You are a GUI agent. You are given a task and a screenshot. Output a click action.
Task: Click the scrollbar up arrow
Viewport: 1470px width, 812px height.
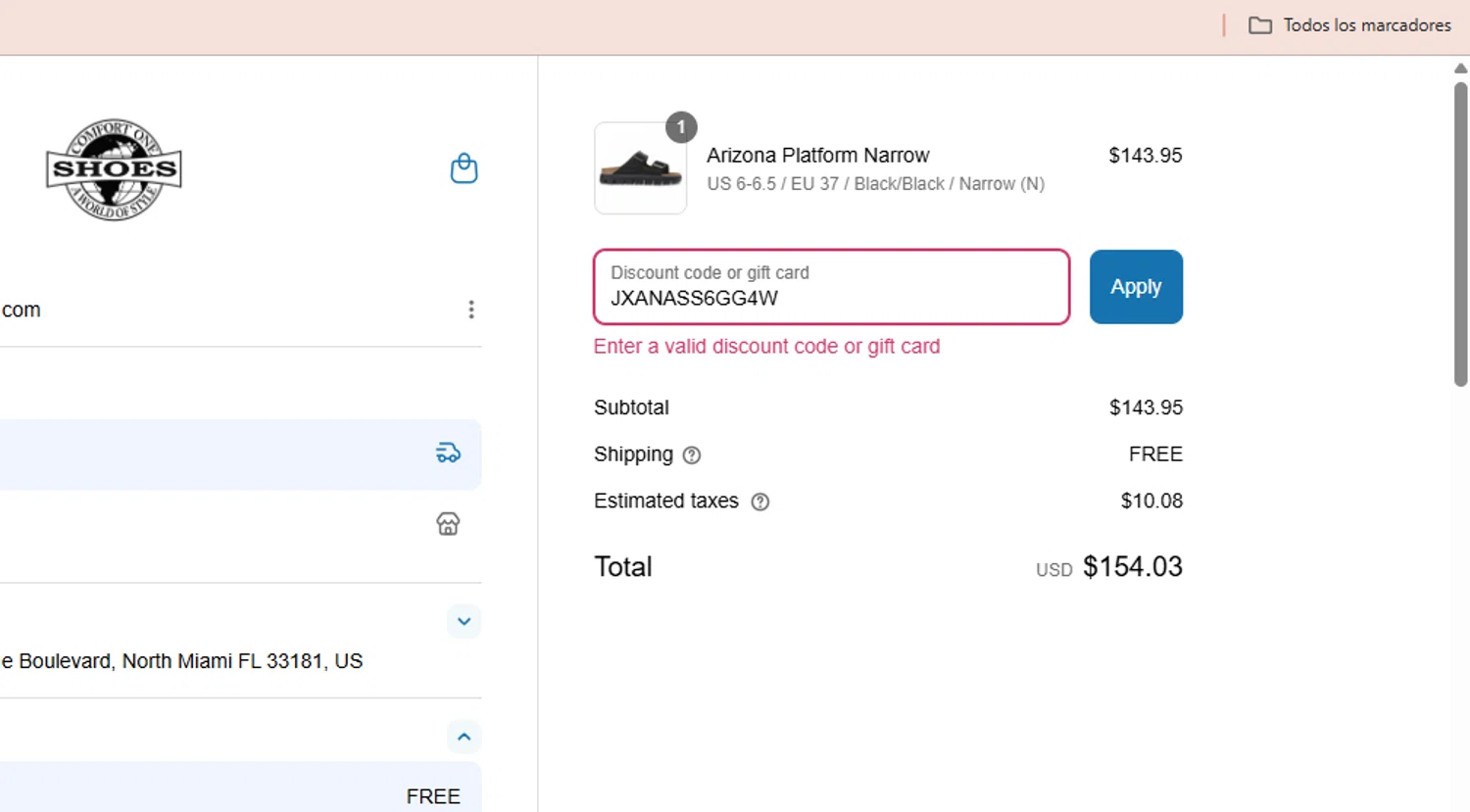coord(1460,69)
